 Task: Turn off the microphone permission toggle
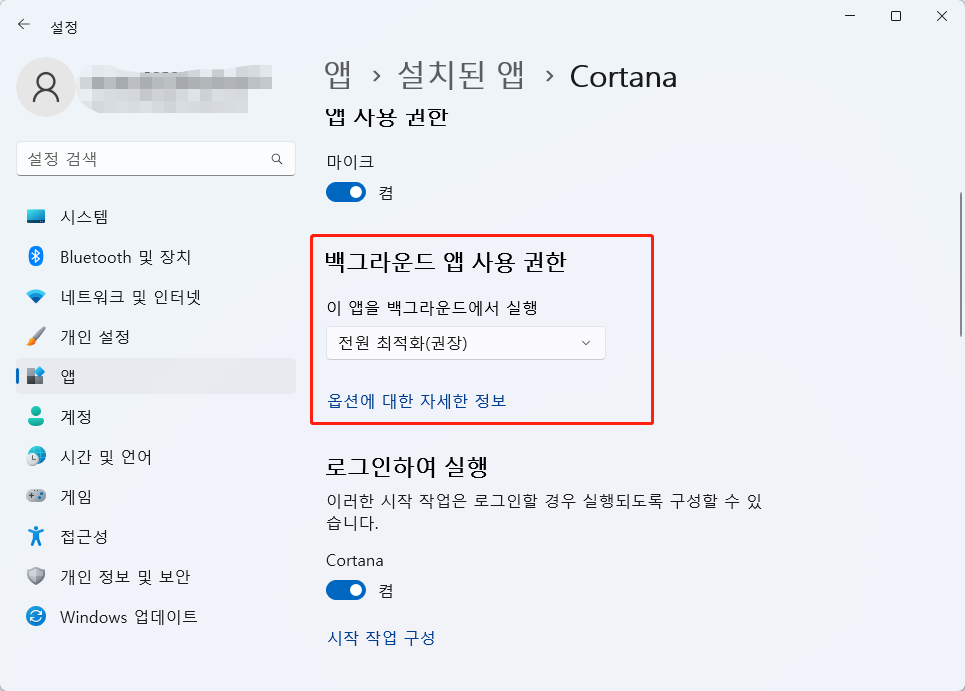[x=346, y=192]
